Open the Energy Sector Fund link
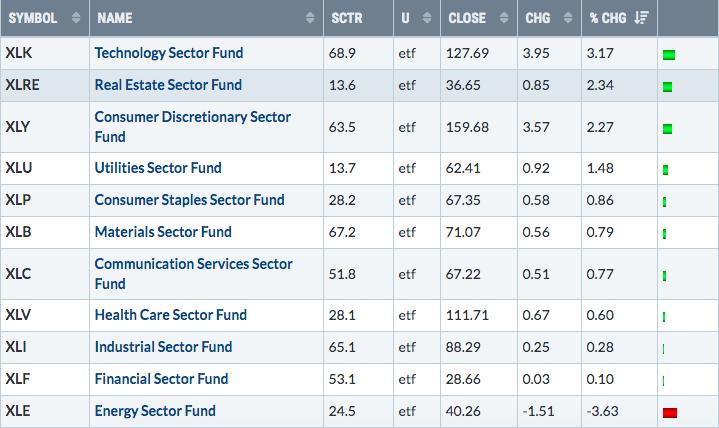 155,411
